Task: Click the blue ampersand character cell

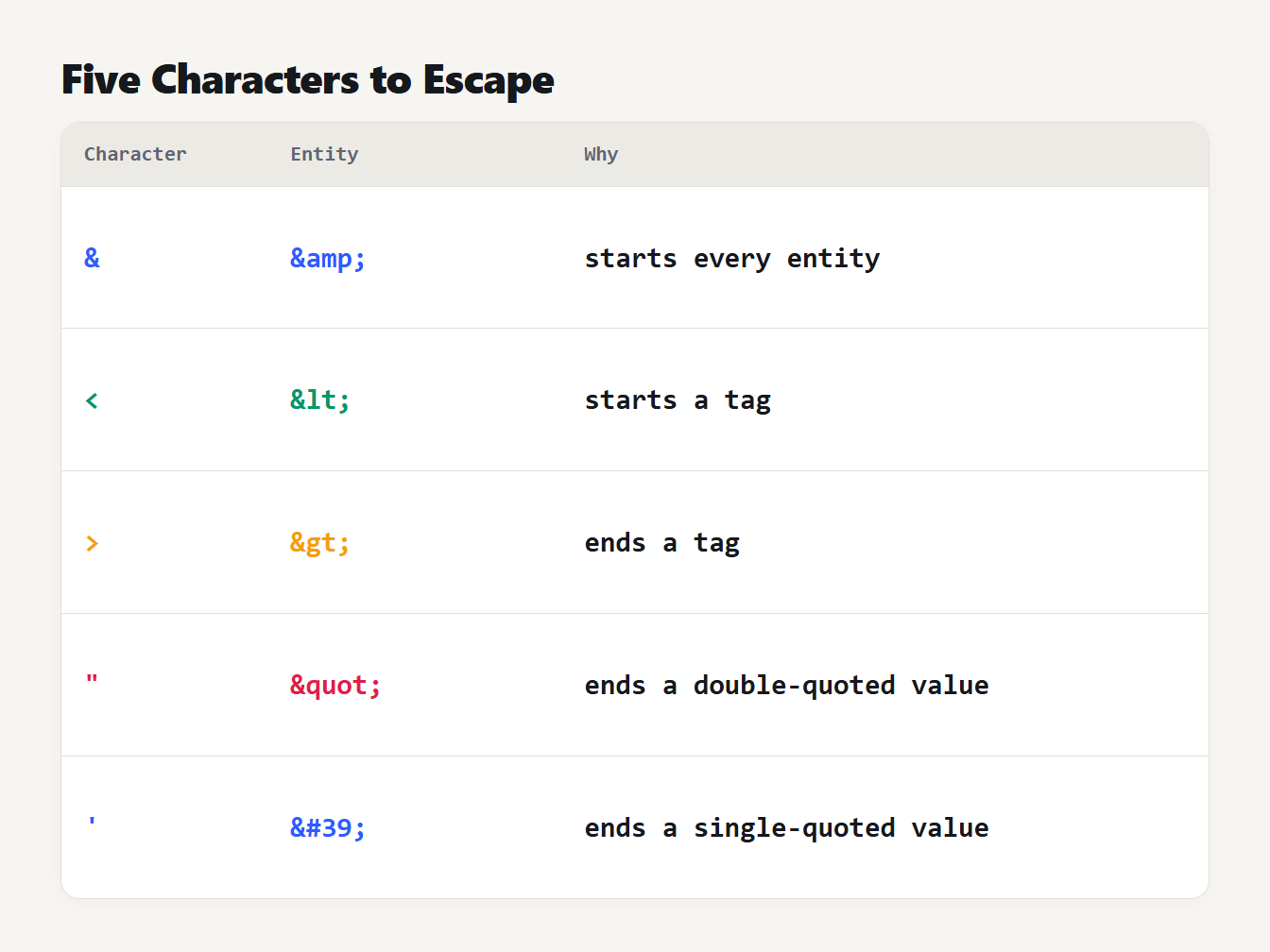Action: [x=92, y=258]
